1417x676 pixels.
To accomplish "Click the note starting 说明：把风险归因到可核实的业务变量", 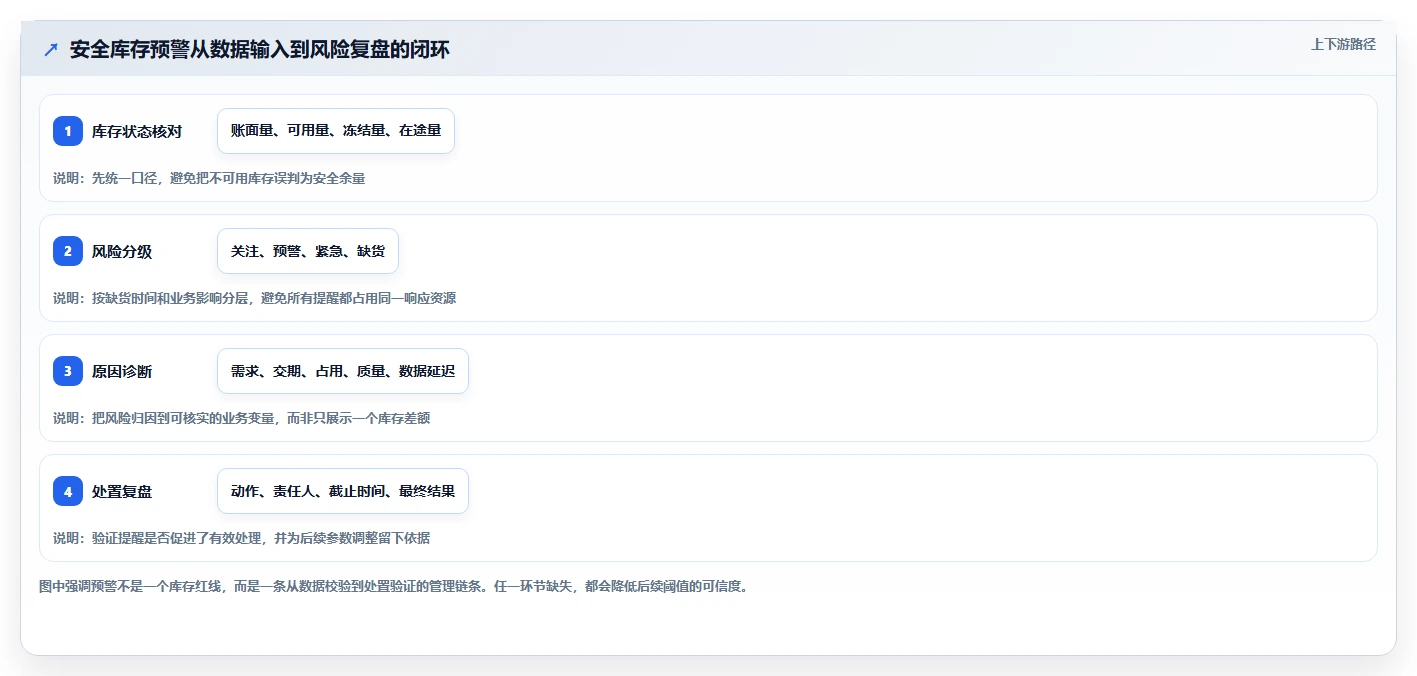I will (x=242, y=418).
